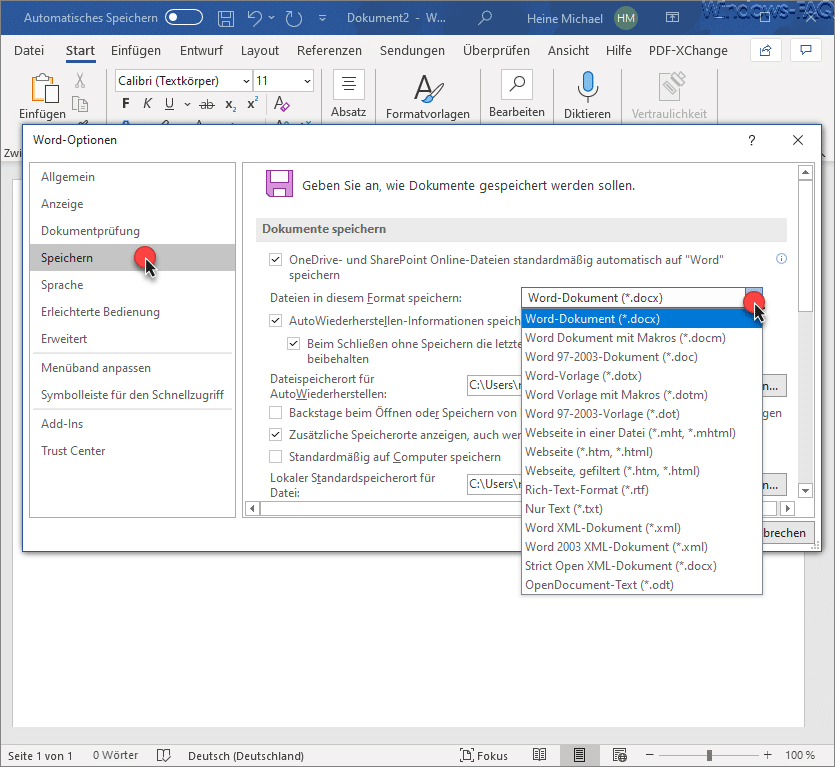Viewport: 835px width, 767px height.
Task: Expand underline style dropdown arrow
Action: coord(187,104)
